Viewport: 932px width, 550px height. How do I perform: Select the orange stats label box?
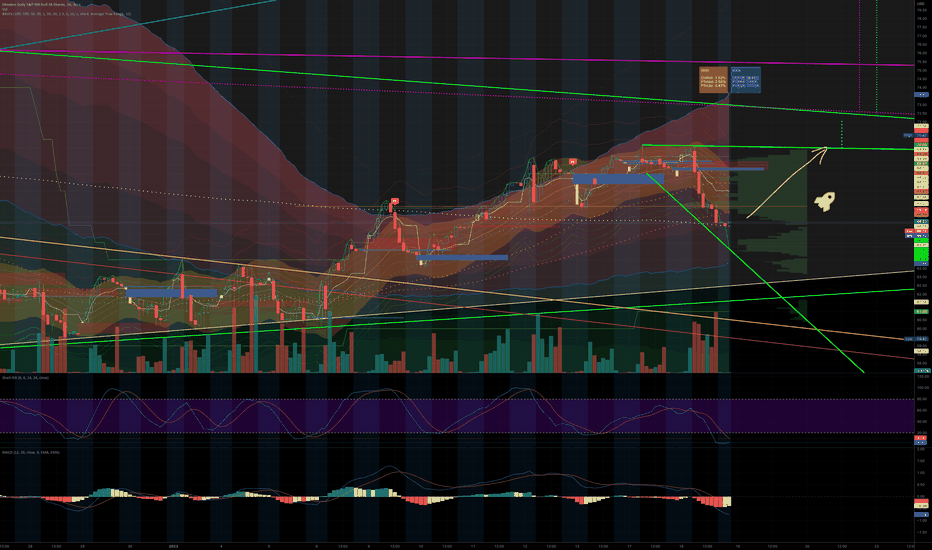(x=713, y=80)
